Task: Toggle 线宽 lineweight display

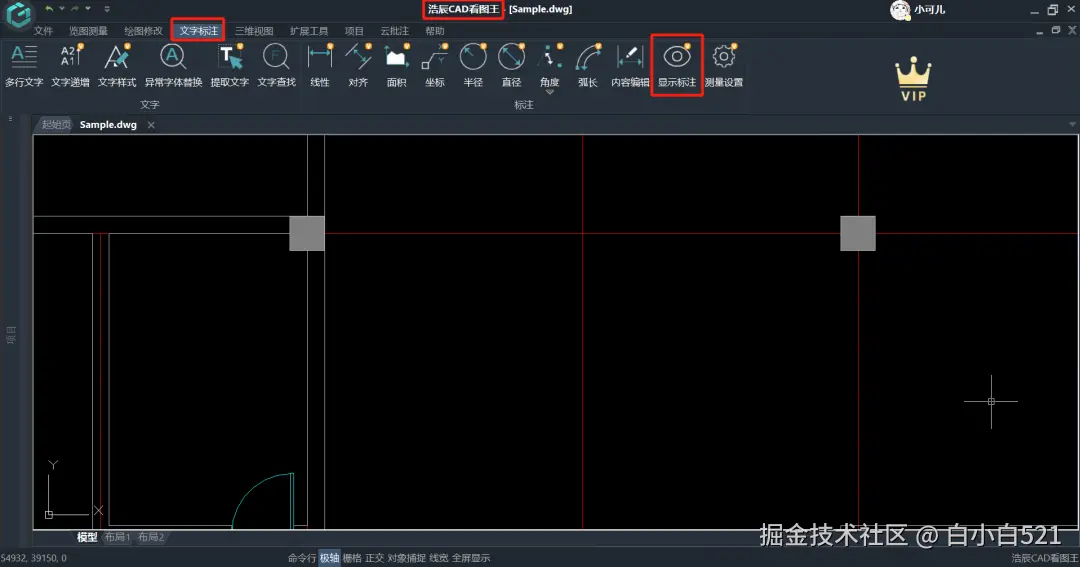Action: (439, 558)
